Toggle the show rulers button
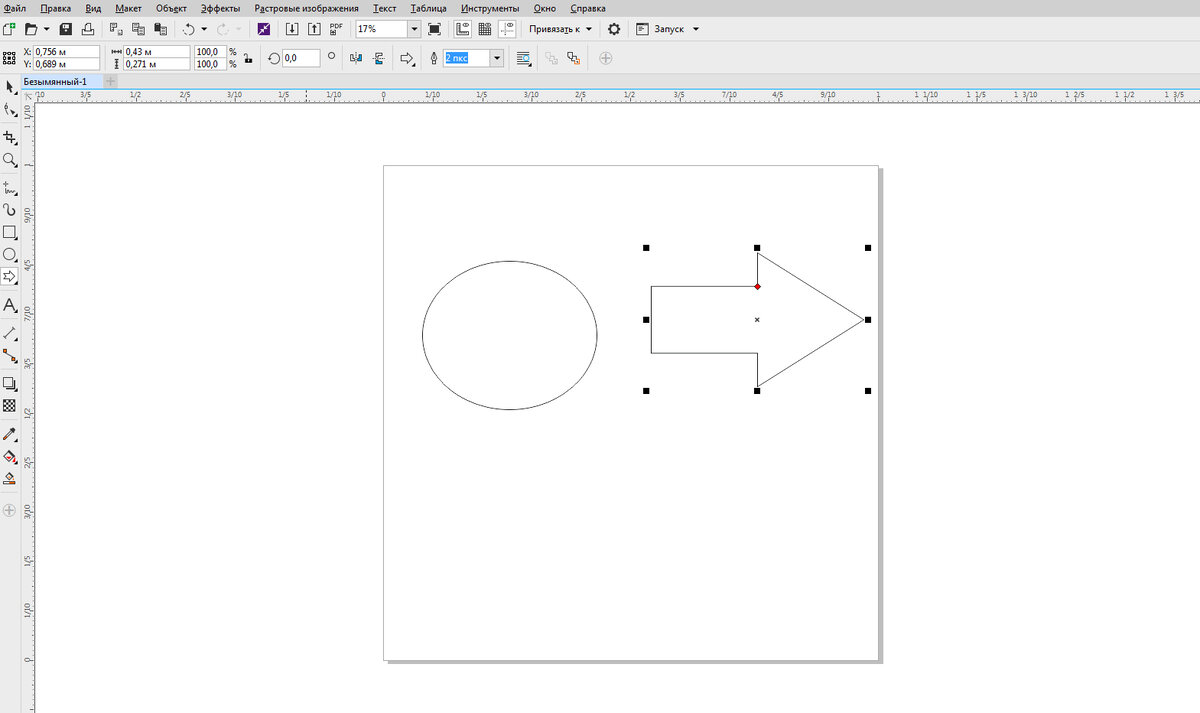Screen dimensions: 1200x713 tap(463, 29)
